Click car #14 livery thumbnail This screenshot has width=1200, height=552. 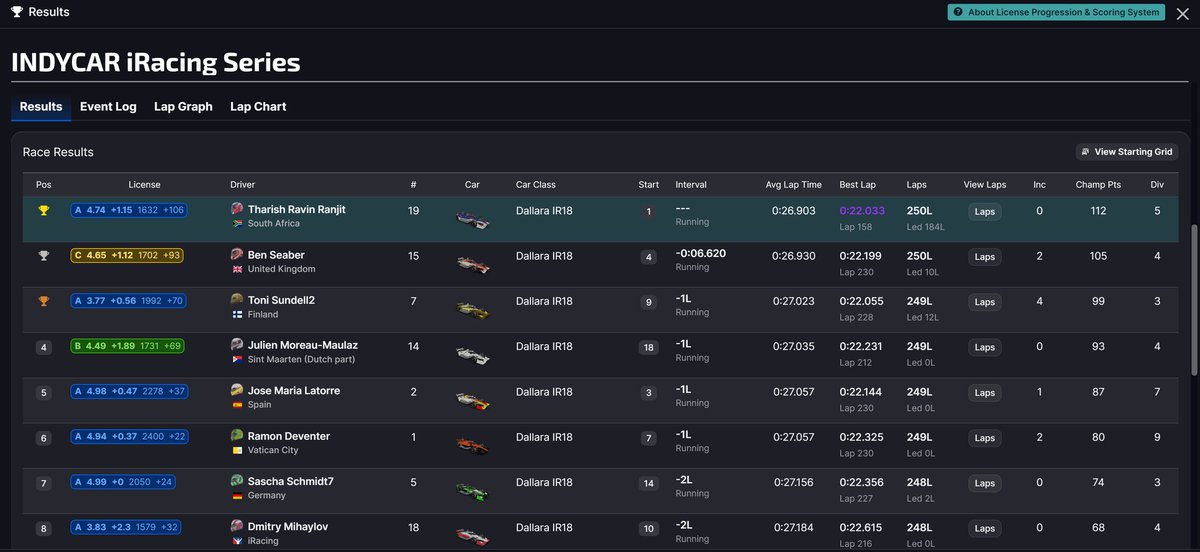(473, 354)
